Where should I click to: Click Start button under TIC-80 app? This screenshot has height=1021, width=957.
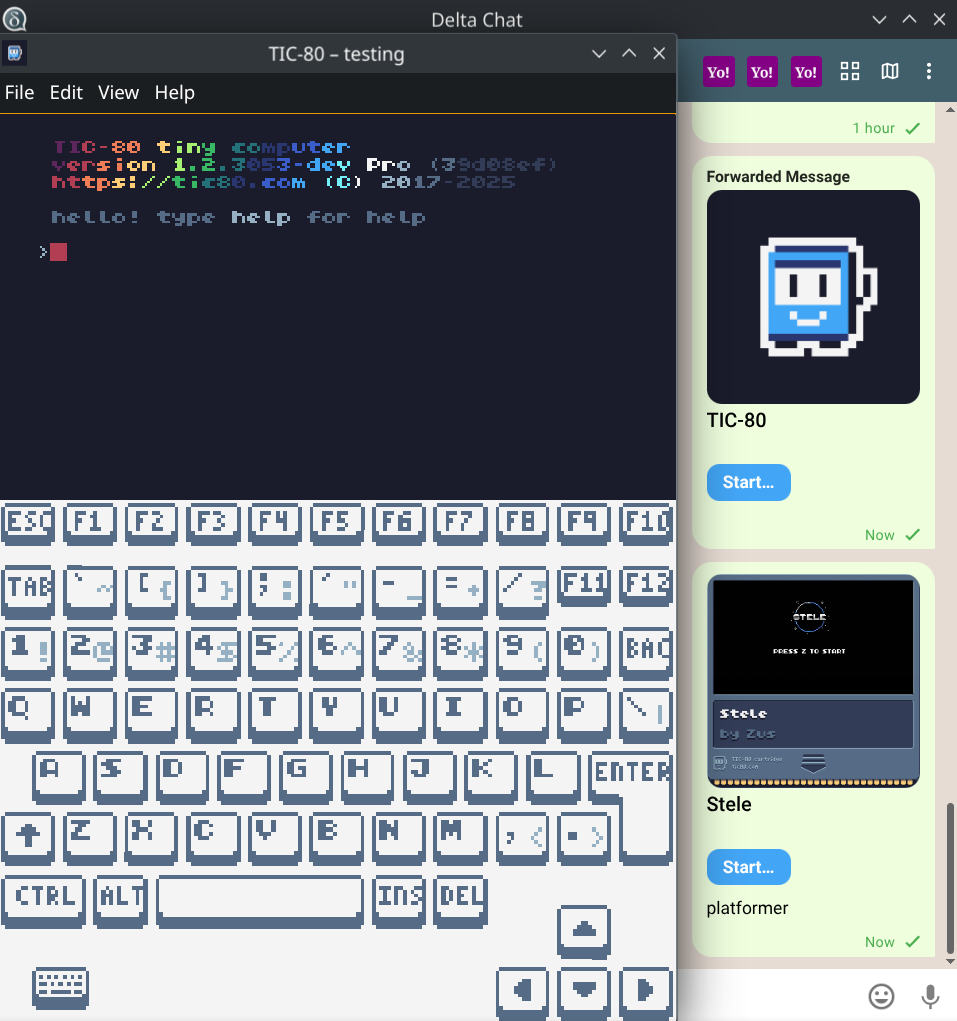(748, 483)
